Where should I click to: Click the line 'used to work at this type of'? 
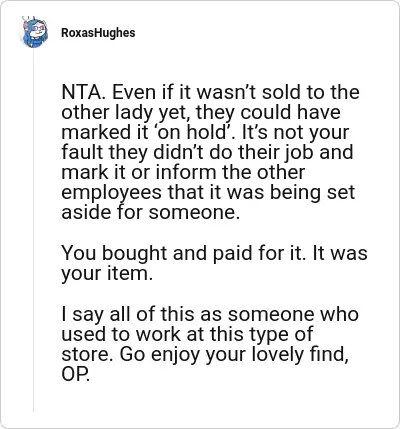coord(187,334)
